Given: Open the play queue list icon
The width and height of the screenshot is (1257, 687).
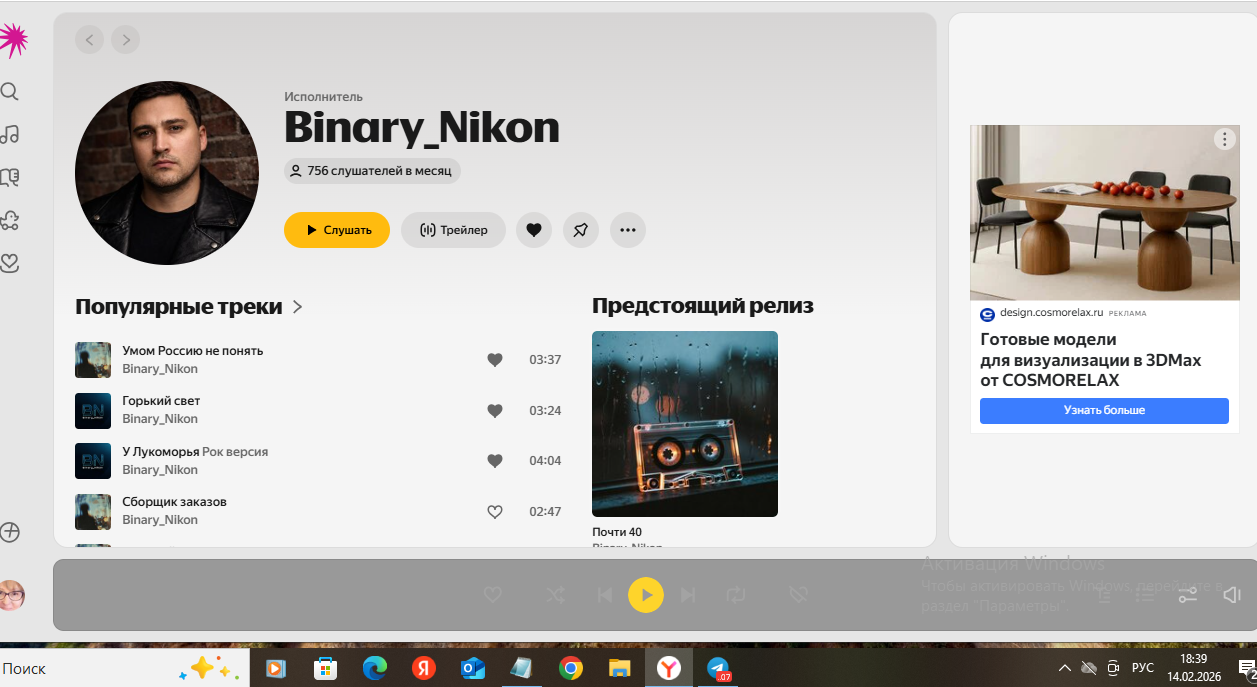Looking at the screenshot, I should coord(1146,595).
